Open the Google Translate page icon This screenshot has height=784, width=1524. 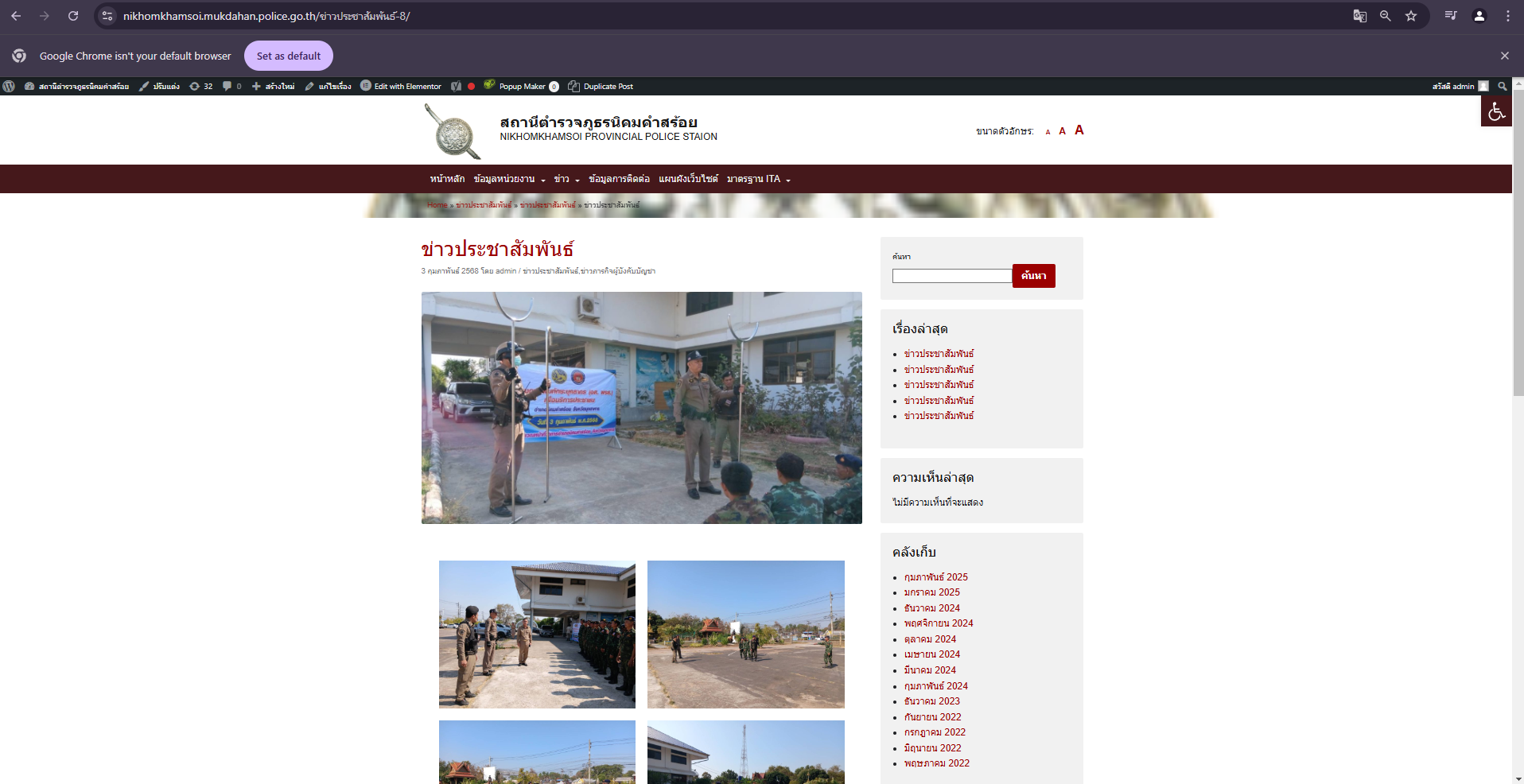(1359, 16)
